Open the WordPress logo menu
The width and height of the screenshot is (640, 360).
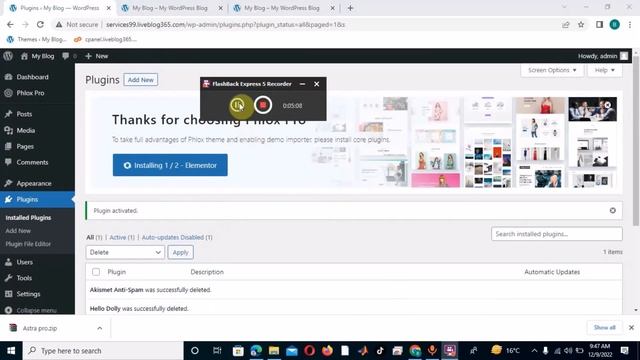8,56
